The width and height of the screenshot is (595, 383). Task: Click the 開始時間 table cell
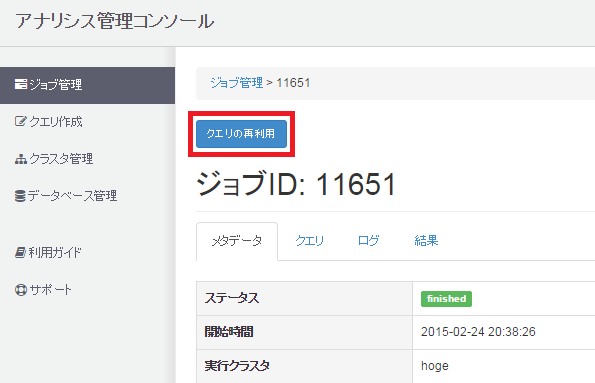pos(304,332)
